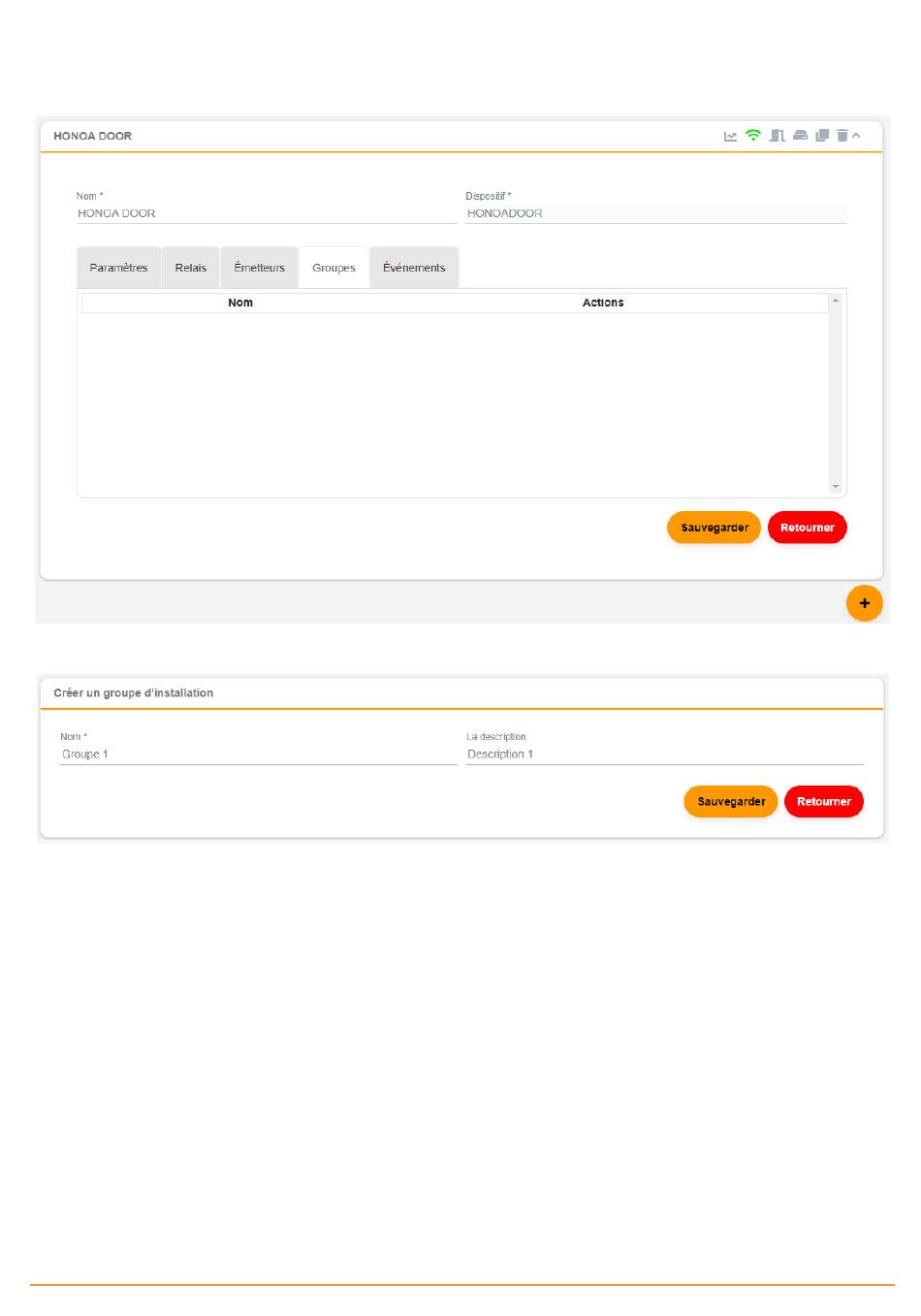Image resolution: width=921 pixels, height=1316 pixels.
Task: Click the trash delete icon in header
Action: point(842,136)
